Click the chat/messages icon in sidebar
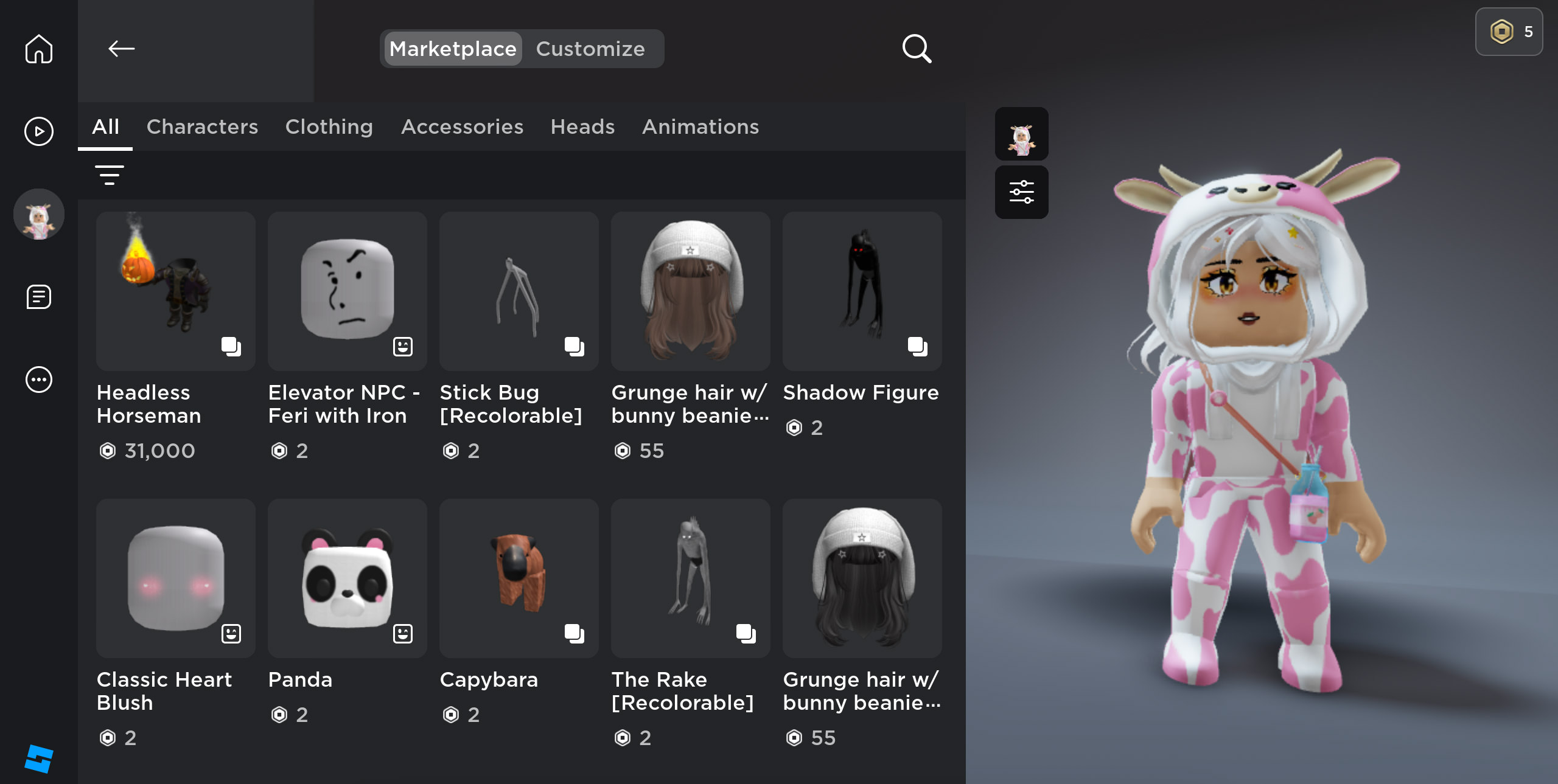 coord(39,297)
